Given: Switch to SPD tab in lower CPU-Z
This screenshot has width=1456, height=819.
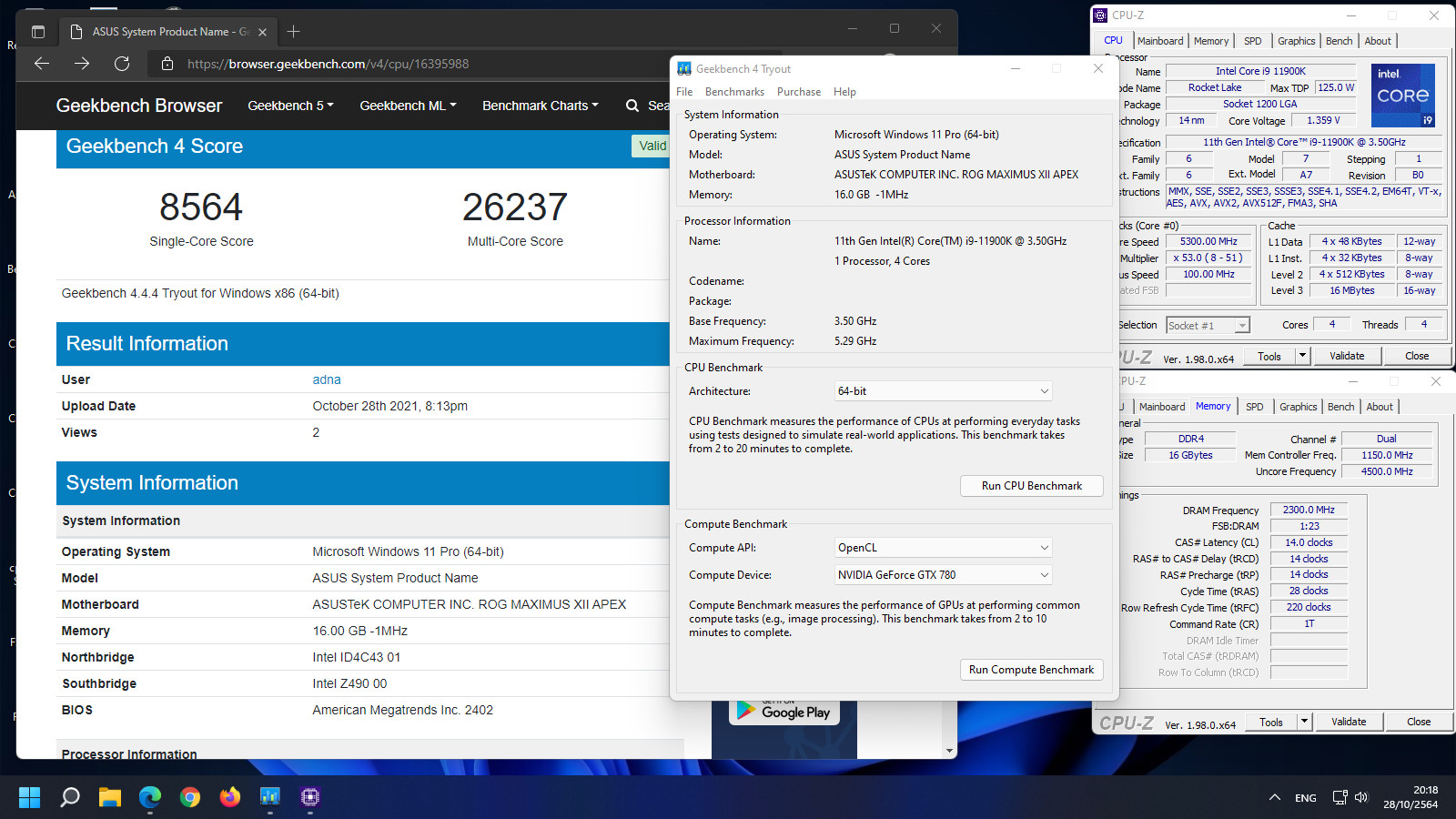Looking at the screenshot, I should point(1255,407).
